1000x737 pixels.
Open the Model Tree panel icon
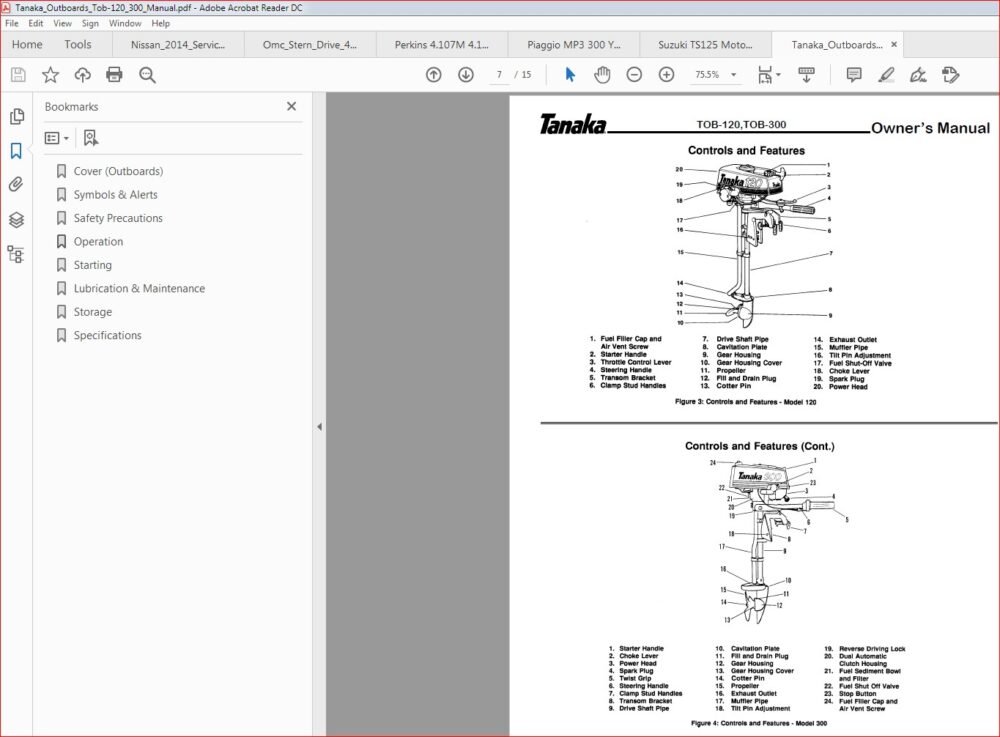click(x=16, y=254)
